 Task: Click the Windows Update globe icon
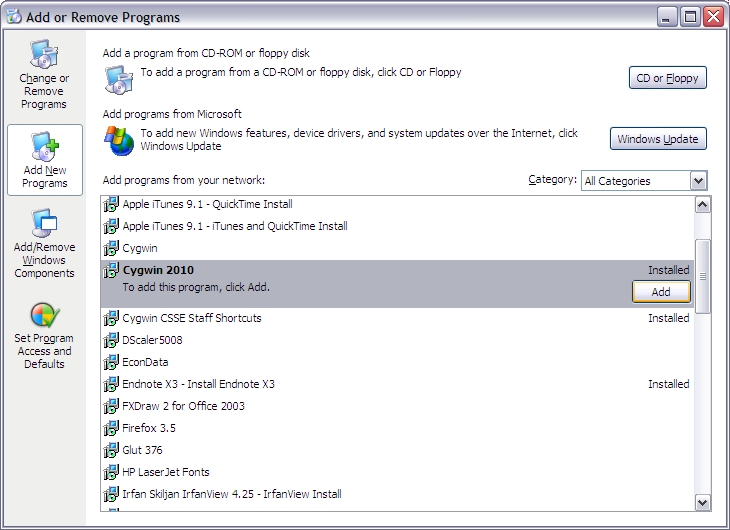pyautogui.click(x=119, y=141)
